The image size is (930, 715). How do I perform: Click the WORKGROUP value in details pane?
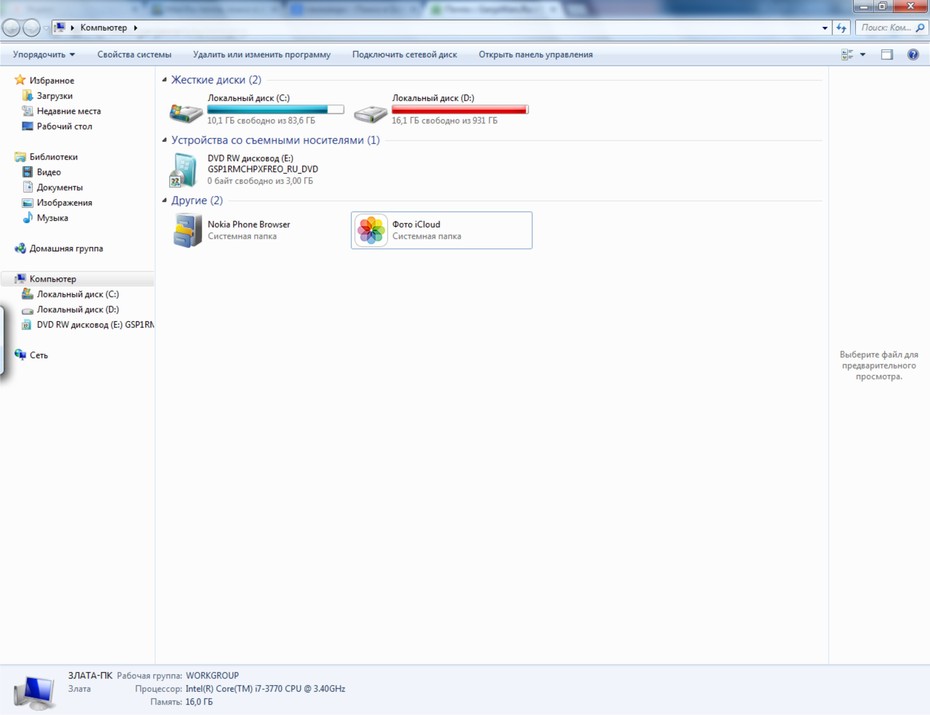pyautogui.click(x=212, y=675)
